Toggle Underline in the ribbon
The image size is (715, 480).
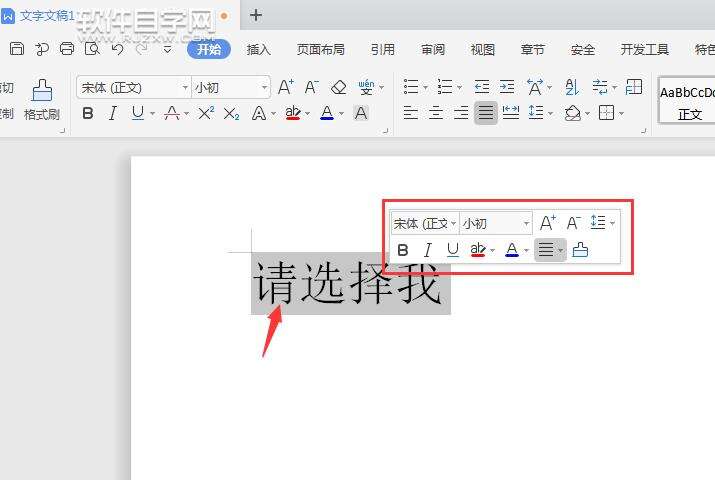pyautogui.click(x=138, y=113)
